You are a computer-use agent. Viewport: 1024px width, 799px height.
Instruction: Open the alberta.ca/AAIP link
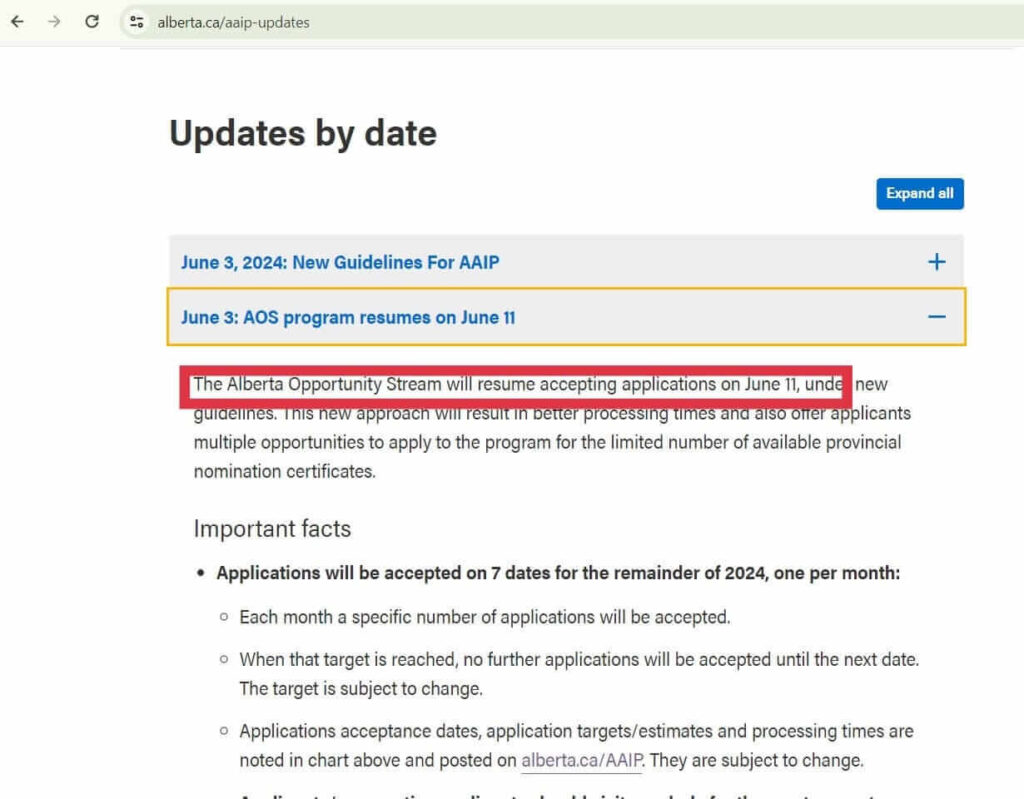point(581,761)
